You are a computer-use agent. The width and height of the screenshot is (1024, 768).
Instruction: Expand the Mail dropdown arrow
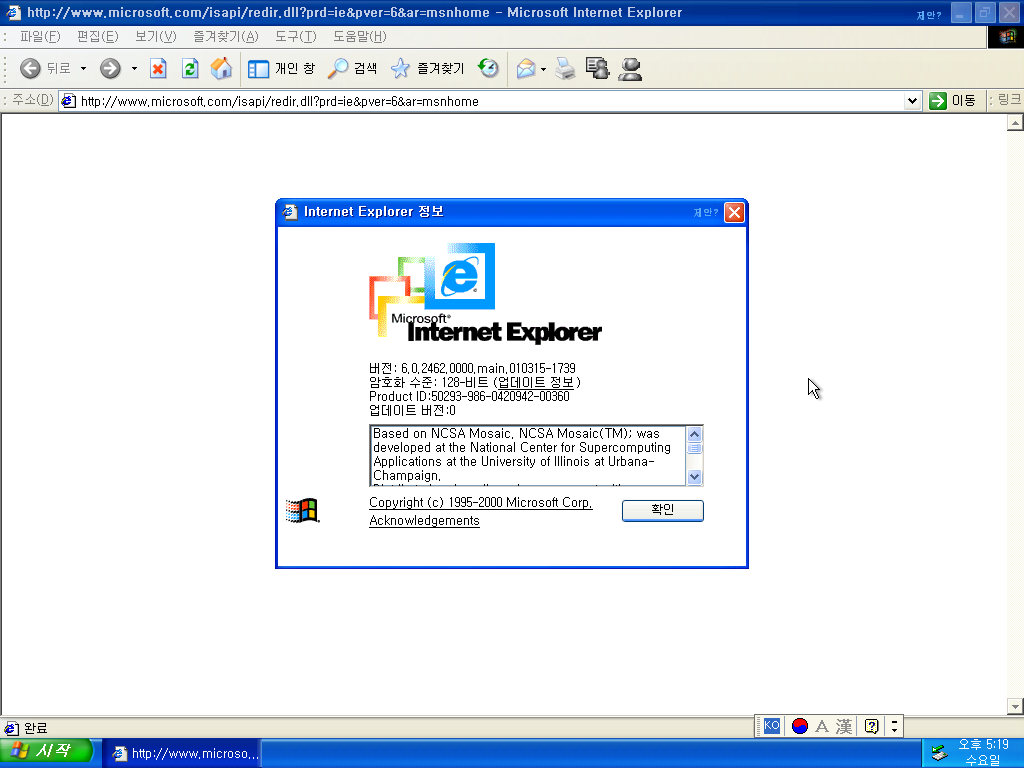(x=543, y=69)
